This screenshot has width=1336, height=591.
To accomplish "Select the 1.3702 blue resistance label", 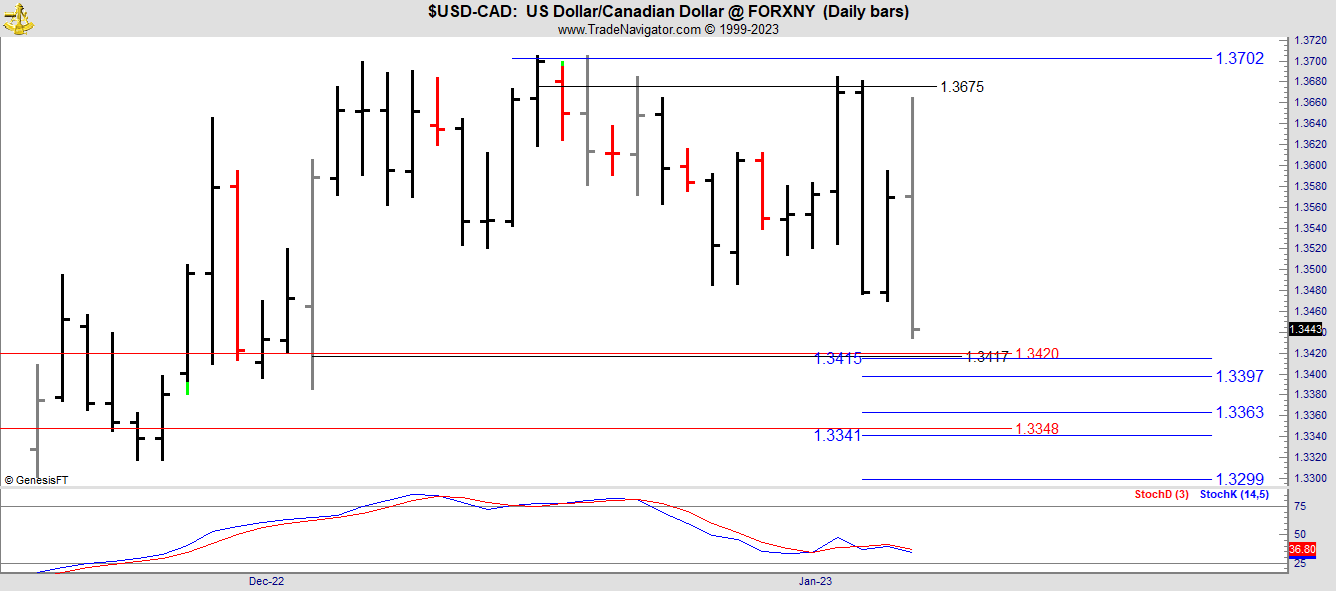I will point(1239,59).
